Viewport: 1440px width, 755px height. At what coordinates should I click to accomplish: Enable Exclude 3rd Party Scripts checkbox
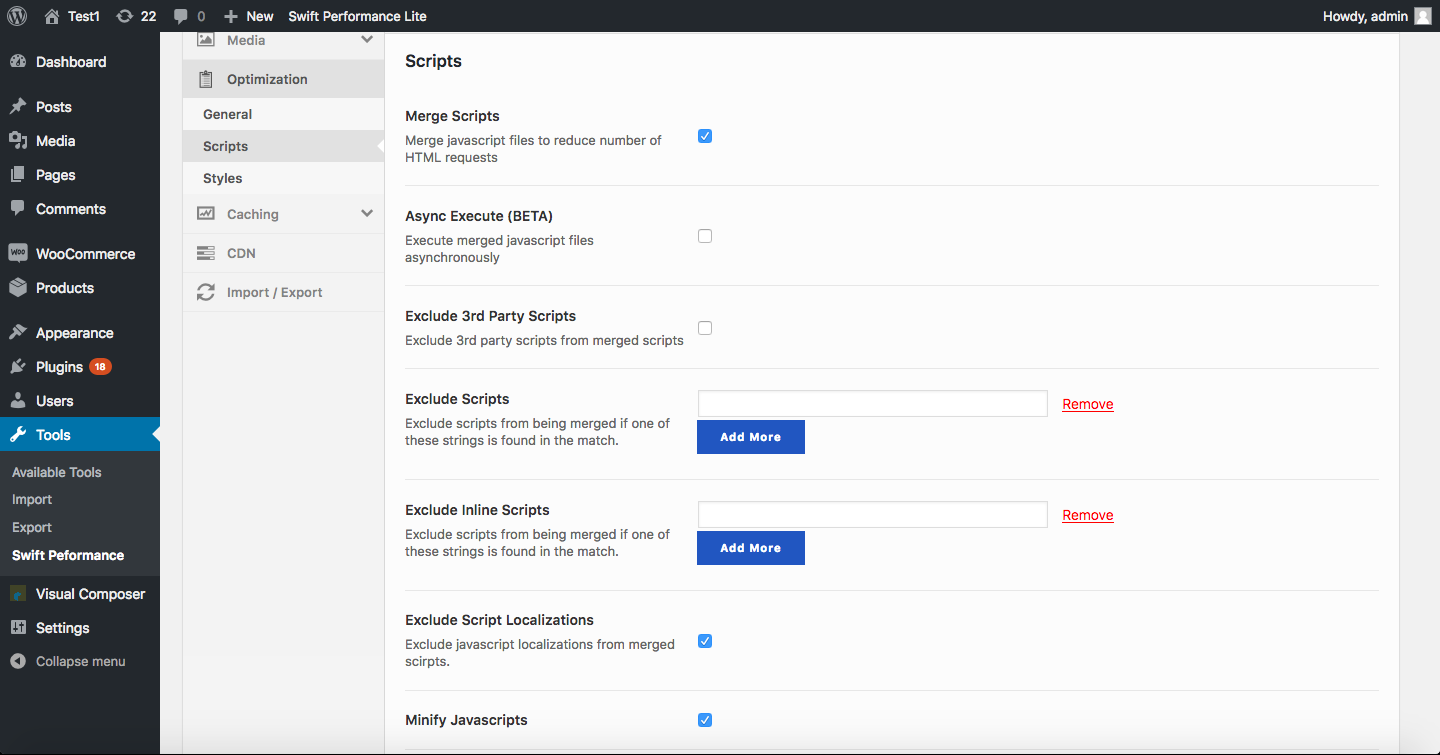705,328
